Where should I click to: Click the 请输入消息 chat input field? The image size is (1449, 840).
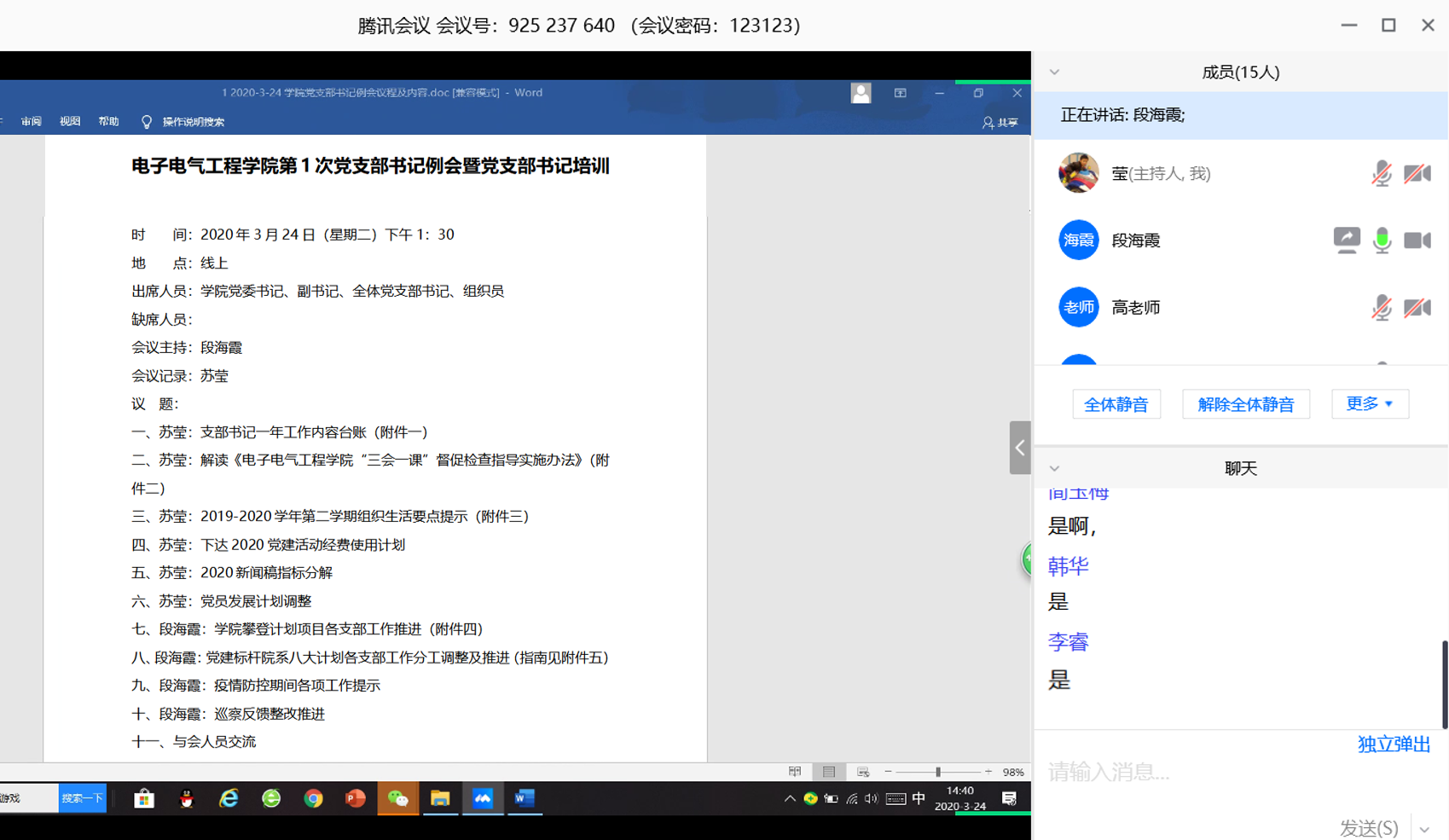(1194, 773)
